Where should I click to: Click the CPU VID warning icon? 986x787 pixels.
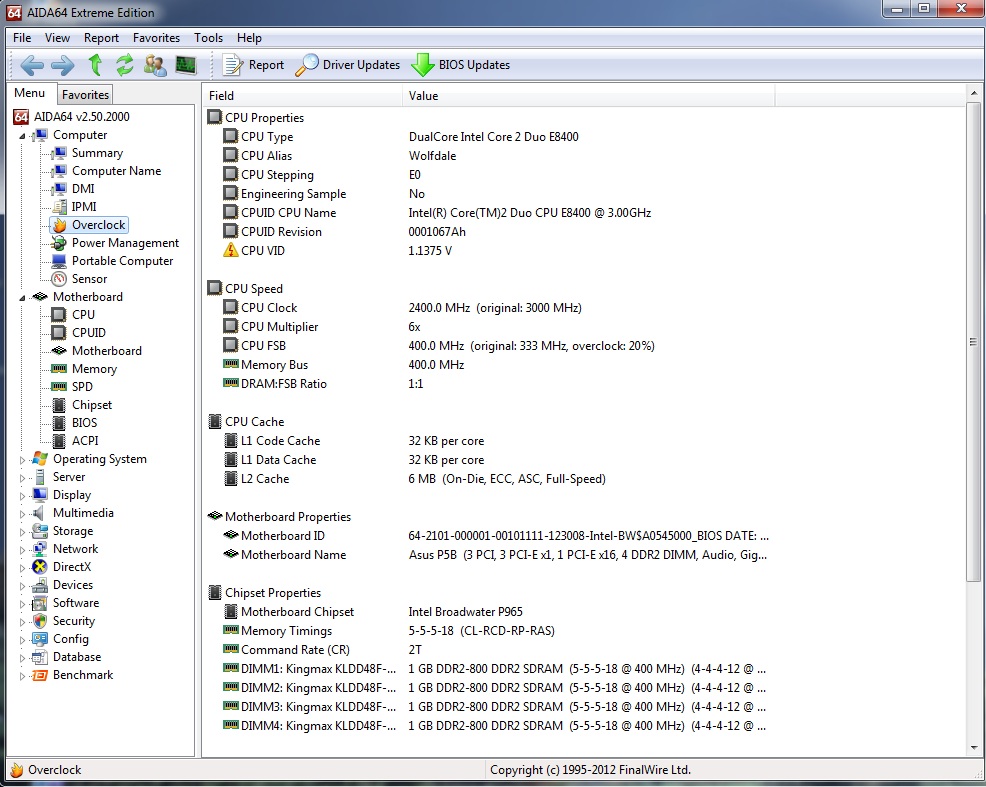pyautogui.click(x=231, y=250)
